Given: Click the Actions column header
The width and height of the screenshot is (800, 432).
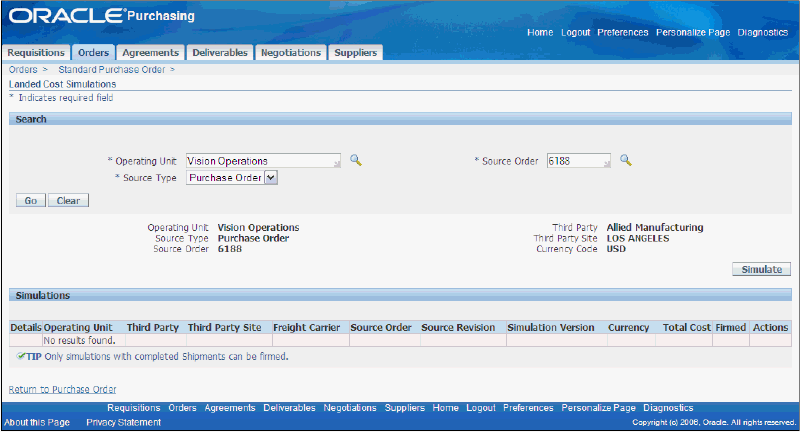Looking at the screenshot, I should pyautogui.click(x=770, y=327).
